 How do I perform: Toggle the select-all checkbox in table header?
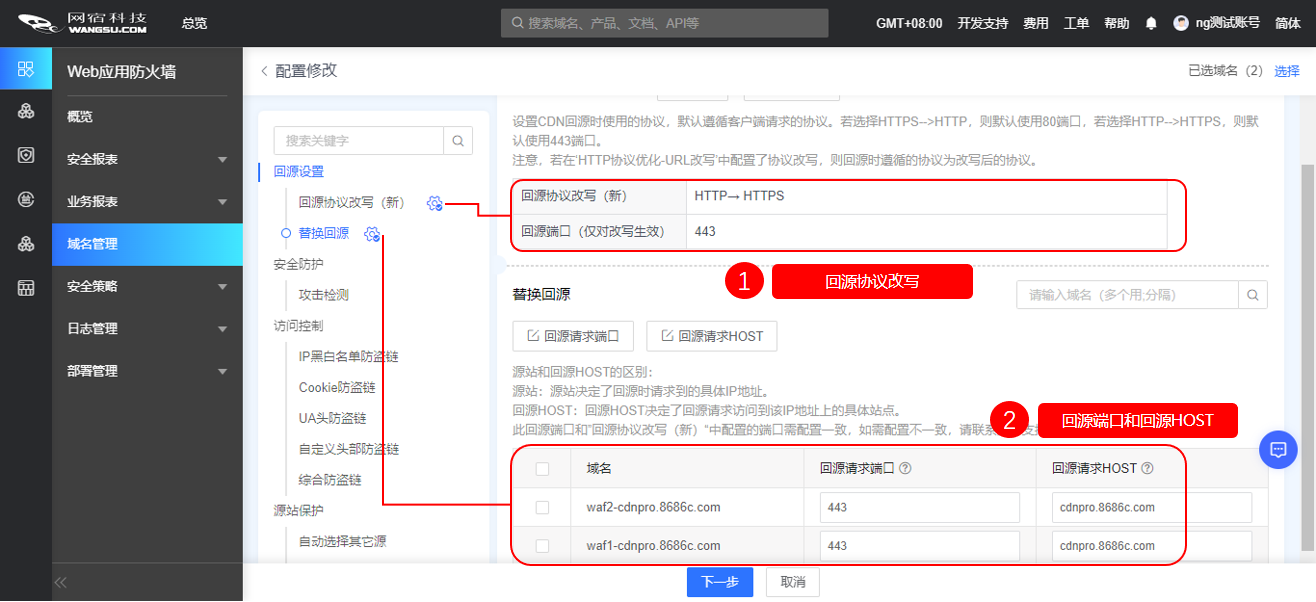[542, 468]
